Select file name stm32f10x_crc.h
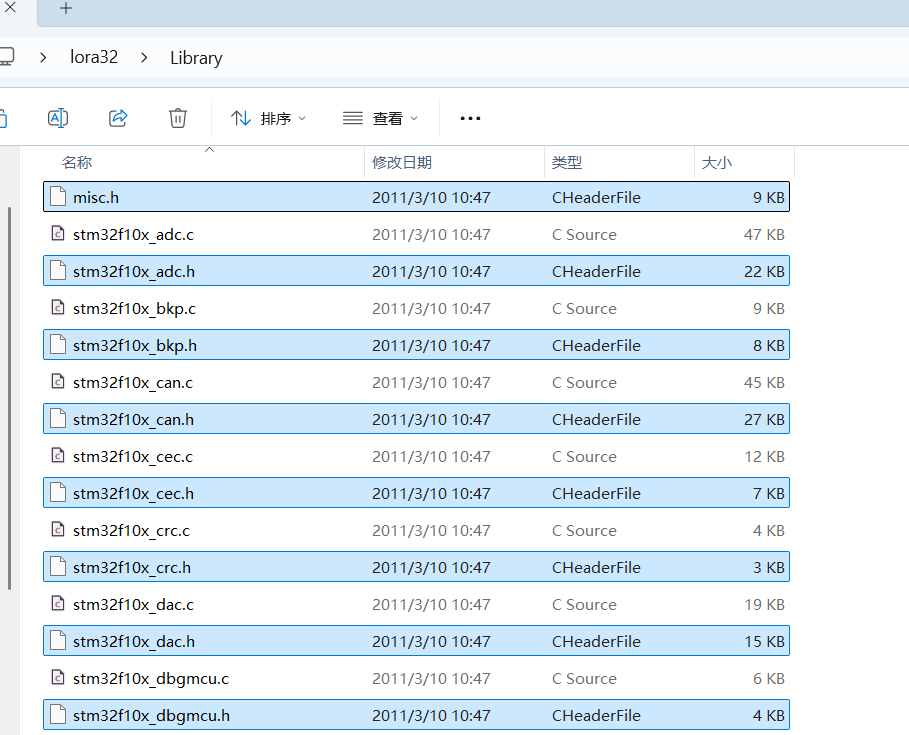This screenshot has width=909, height=735. (x=132, y=568)
